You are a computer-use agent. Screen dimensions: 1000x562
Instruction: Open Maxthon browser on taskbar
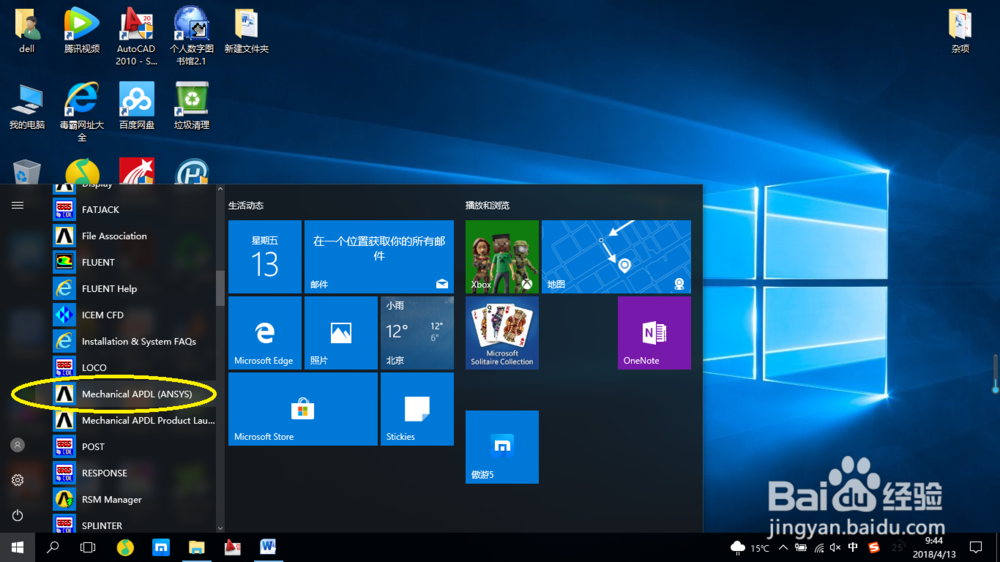[161, 547]
